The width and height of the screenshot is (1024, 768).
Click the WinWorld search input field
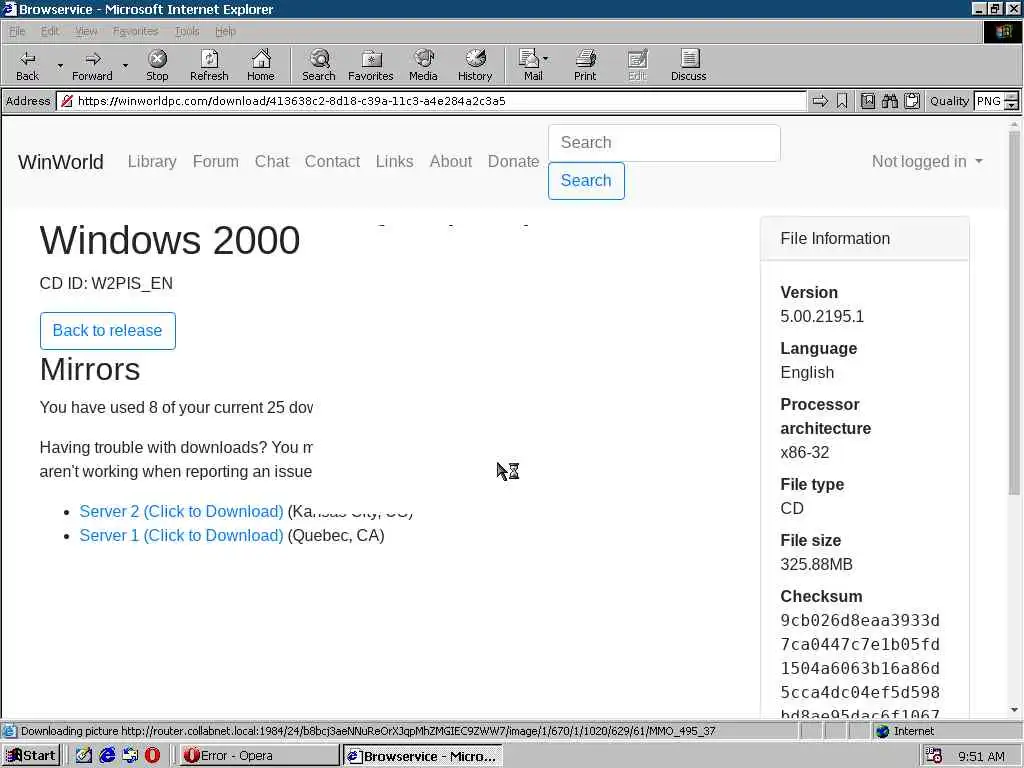coord(664,142)
